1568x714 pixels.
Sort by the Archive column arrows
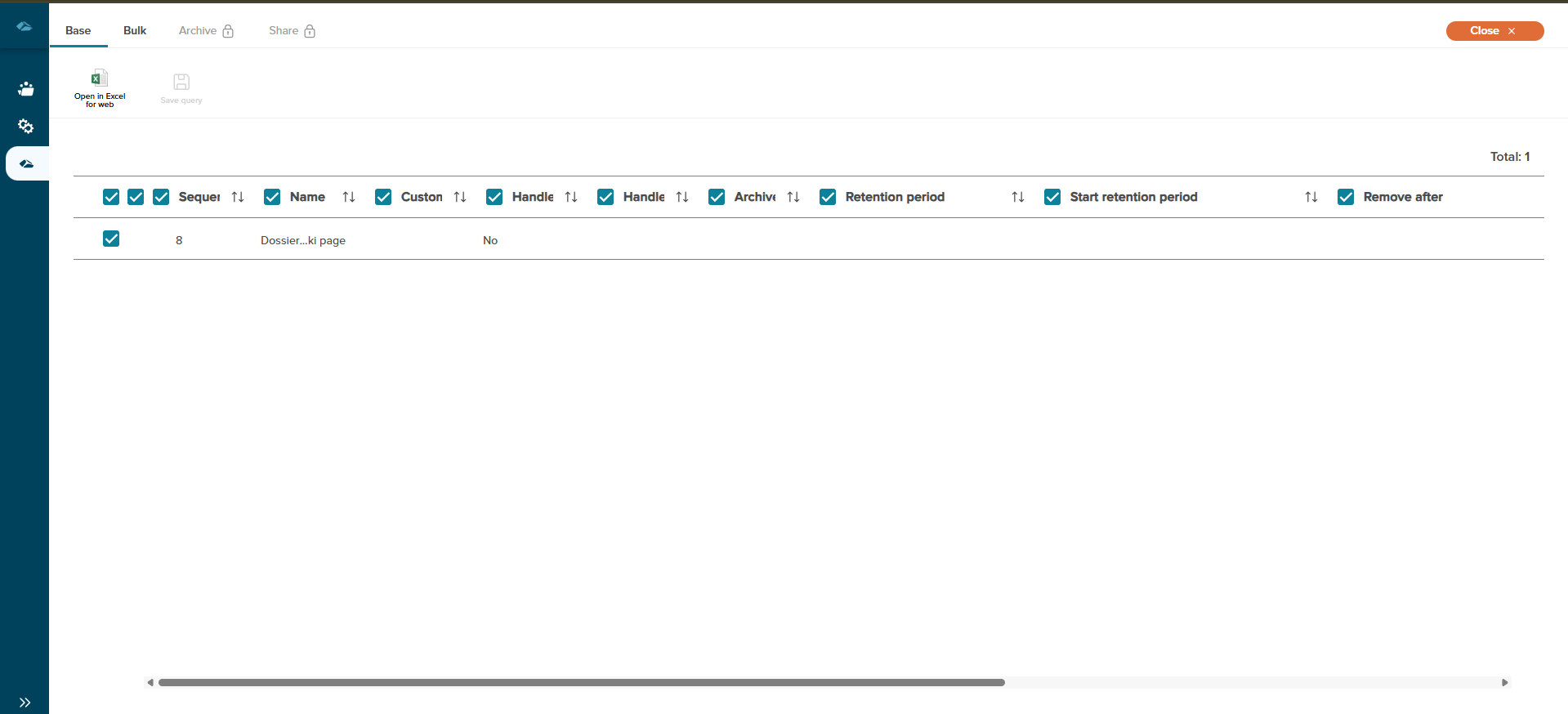click(x=793, y=197)
